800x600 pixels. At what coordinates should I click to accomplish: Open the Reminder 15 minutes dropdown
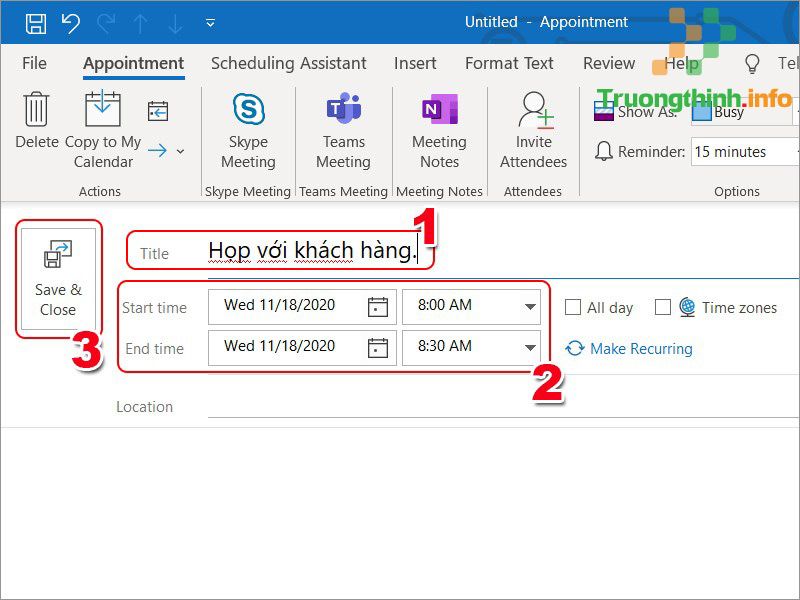coord(745,152)
